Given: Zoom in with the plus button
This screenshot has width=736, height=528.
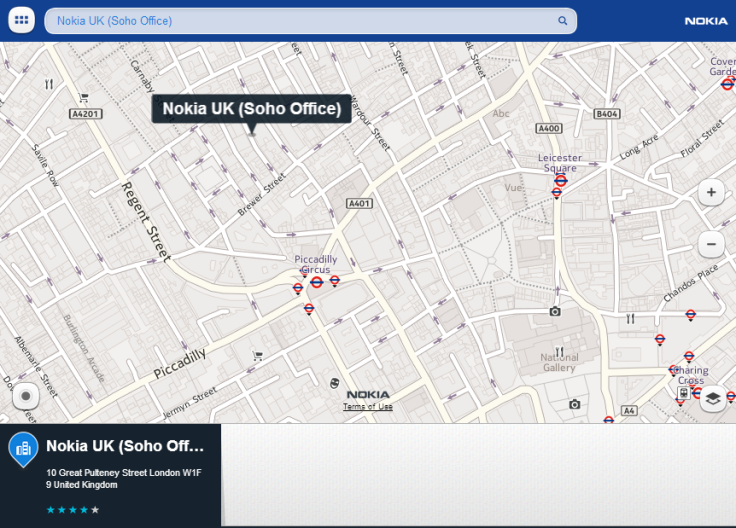Looking at the screenshot, I should point(711,192).
